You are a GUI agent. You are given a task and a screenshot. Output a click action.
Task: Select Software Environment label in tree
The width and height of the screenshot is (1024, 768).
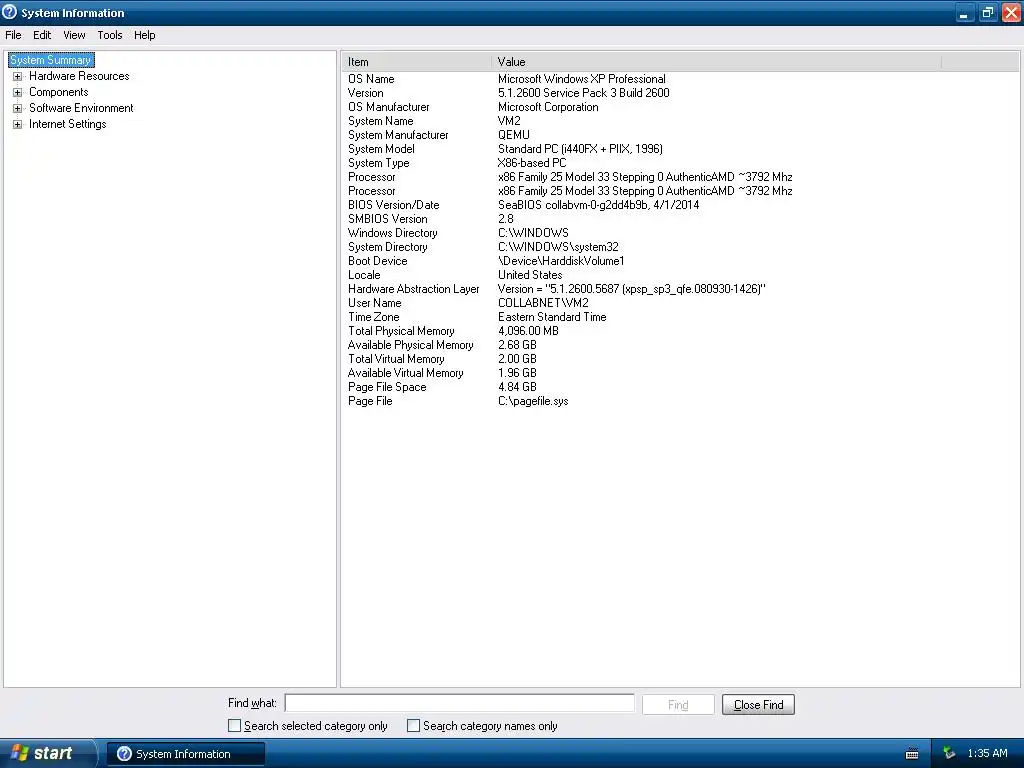click(81, 108)
